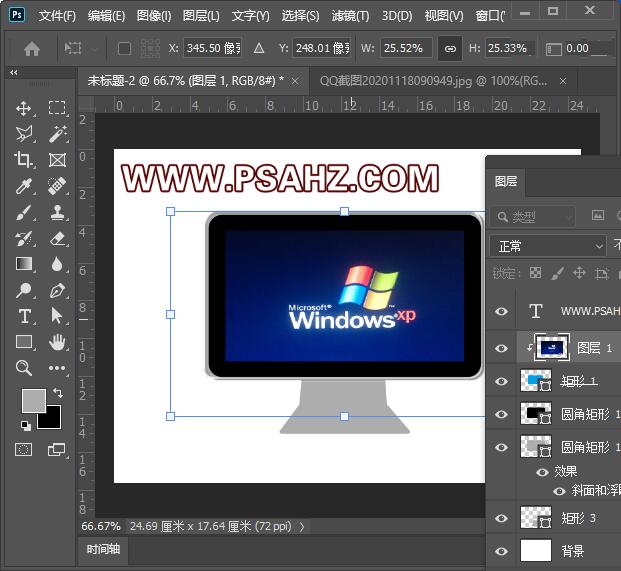
Task: Collapse the toolbar with double-arrow
Action: [x=14, y=72]
